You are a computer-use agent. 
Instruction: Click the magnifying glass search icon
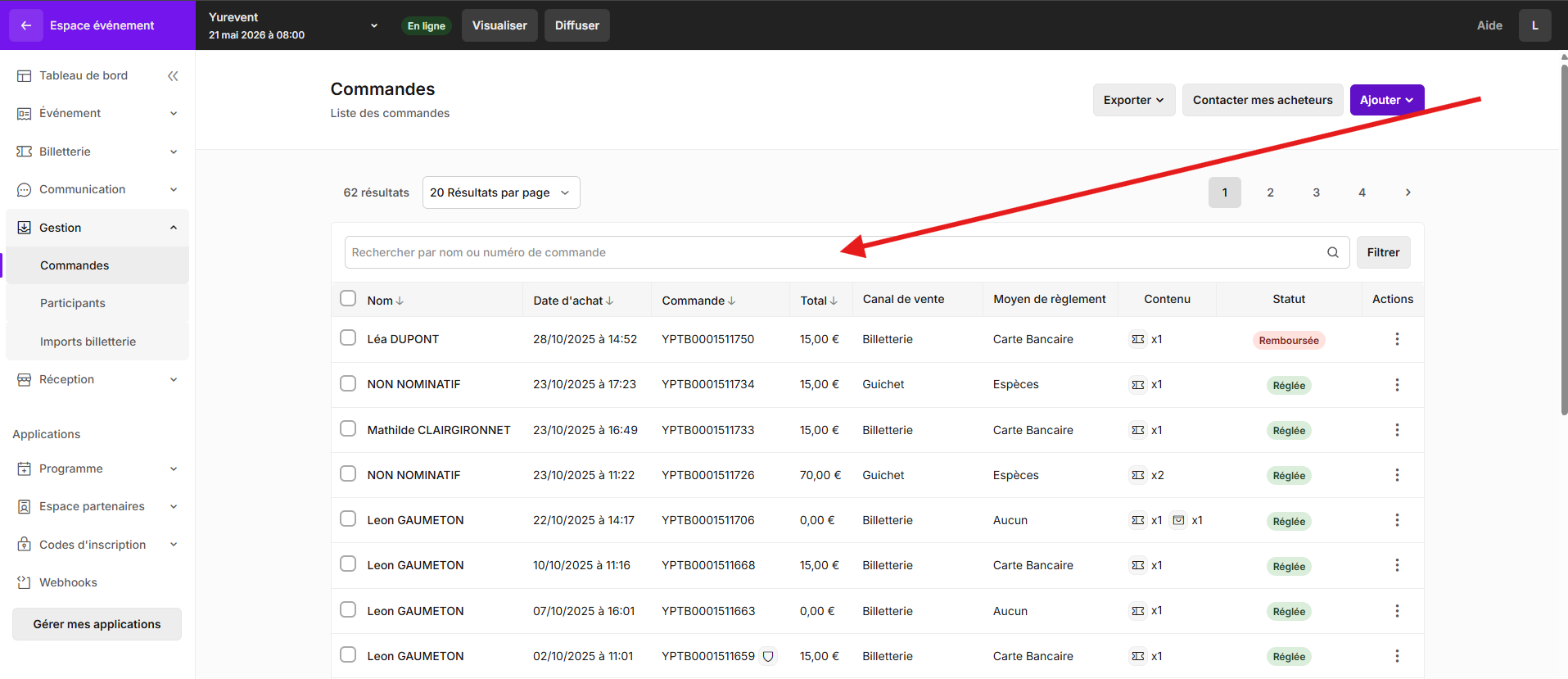point(1332,252)
